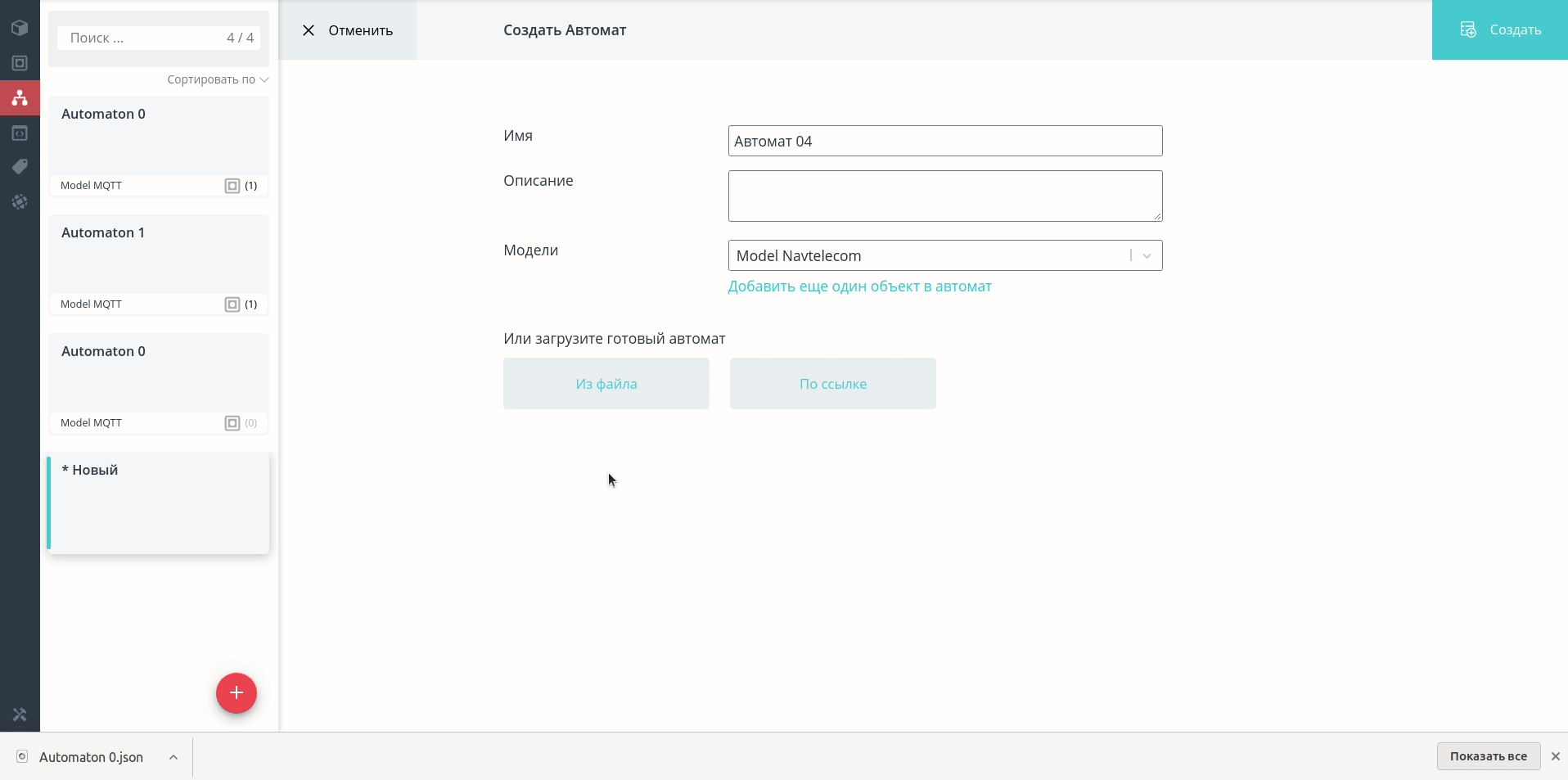1568x780 pixels.
Task: Open the cube icon in the sidebar
Action: (x=20, y=28)
